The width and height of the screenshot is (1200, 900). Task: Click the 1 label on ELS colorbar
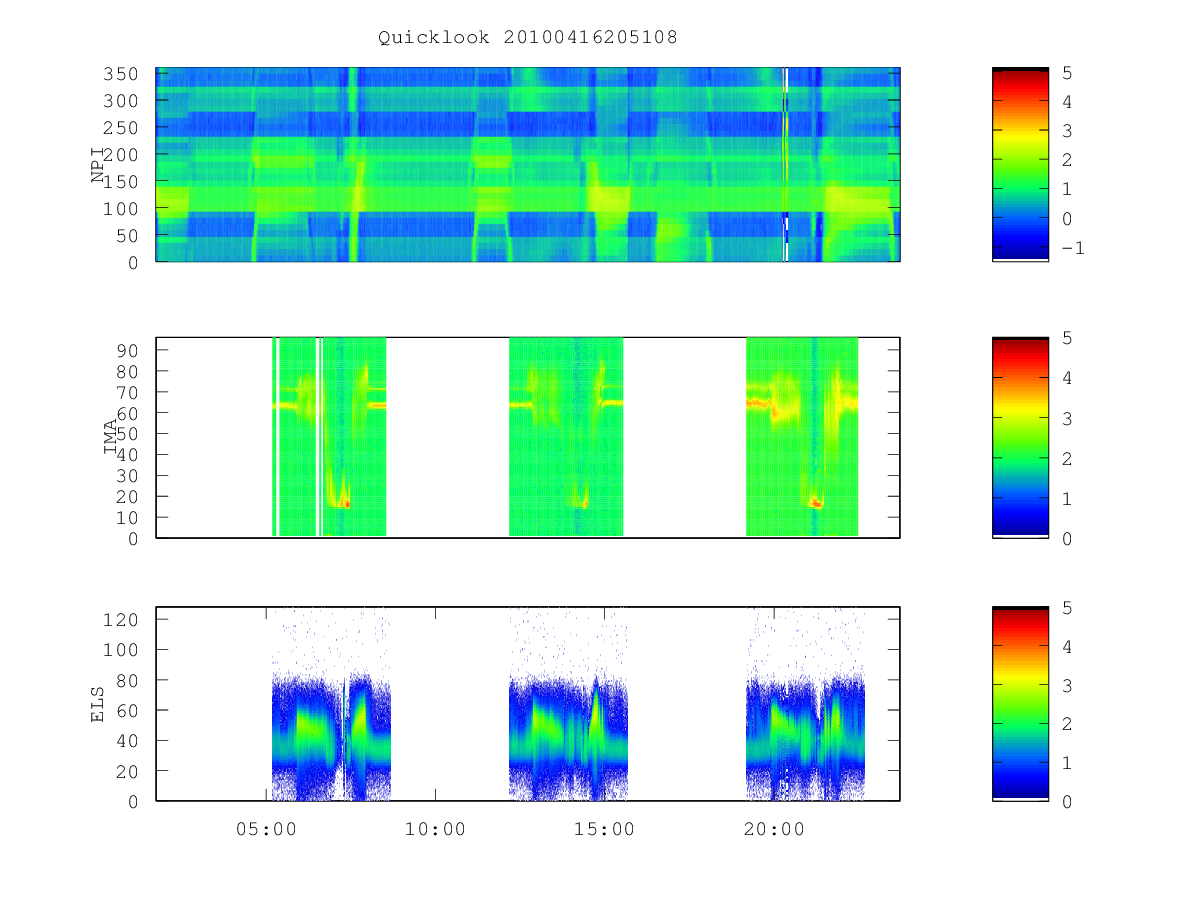pyautogui.click(x=1067, y=763)
